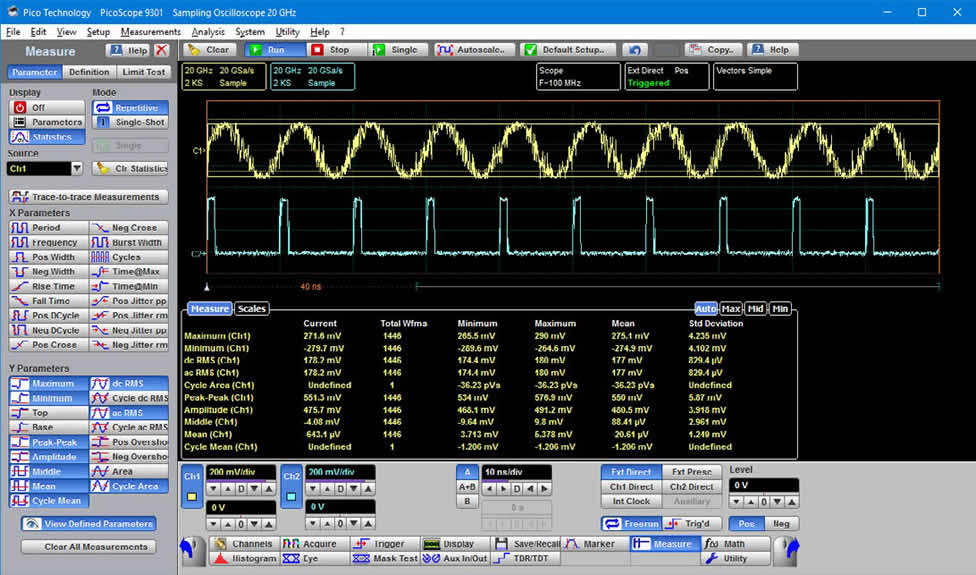Select the Time@Max parameter

click(x=129, y=271)
